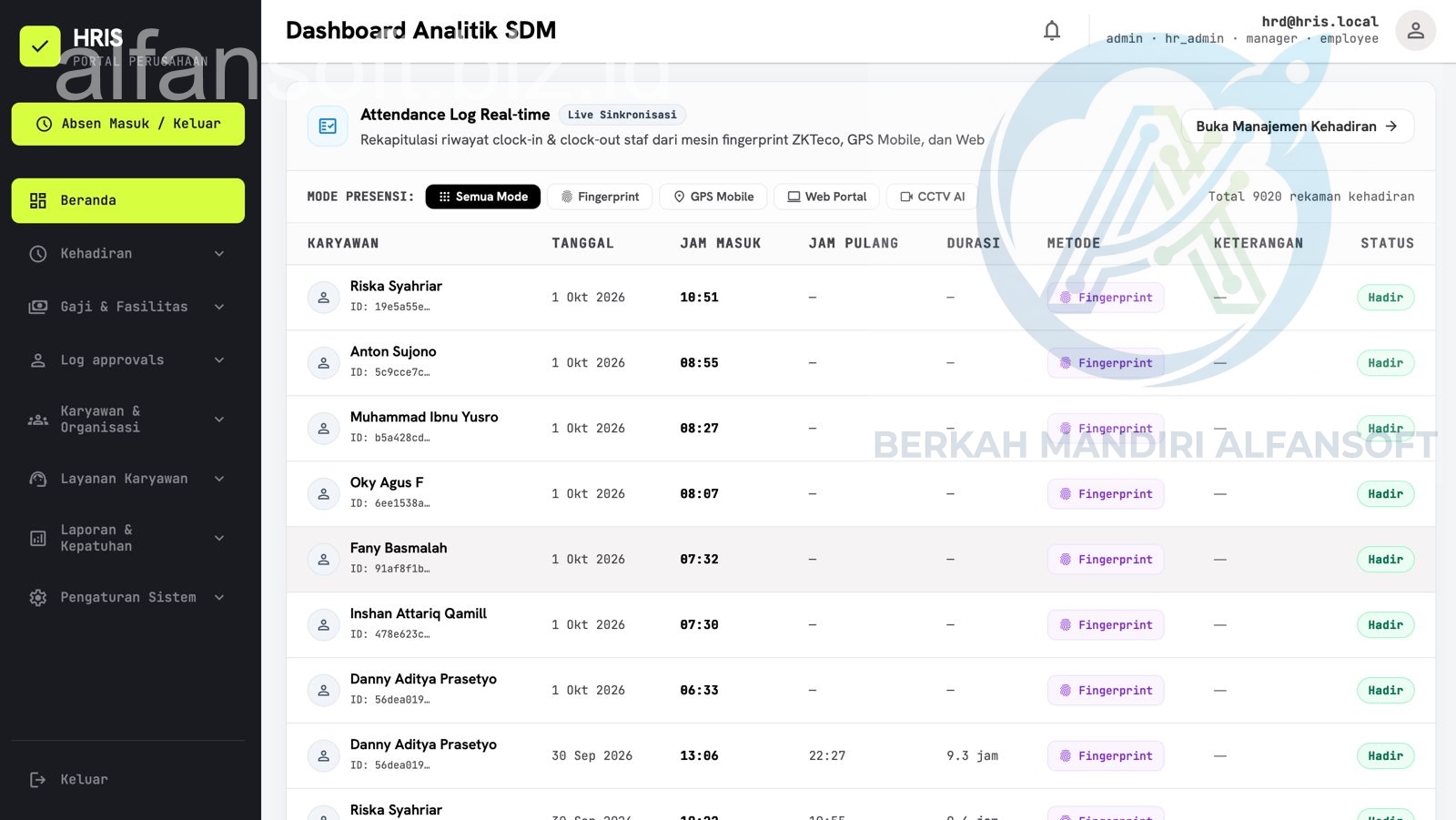This screenshot has width=1456, height=820.
Task: Expand the Pengaturan Sistem chevron
Action: [219, 598]
